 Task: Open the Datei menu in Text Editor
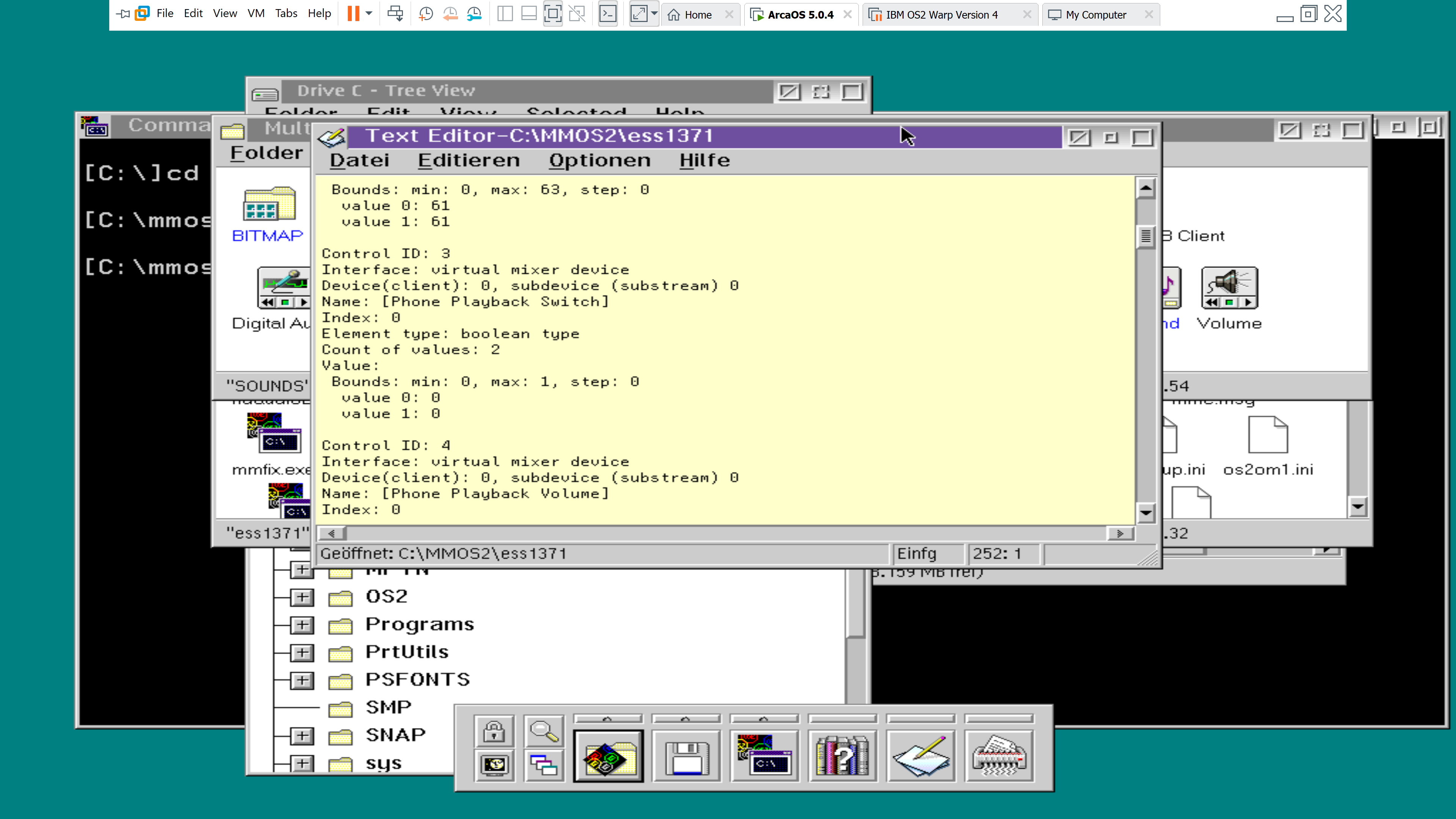[359, 160]
